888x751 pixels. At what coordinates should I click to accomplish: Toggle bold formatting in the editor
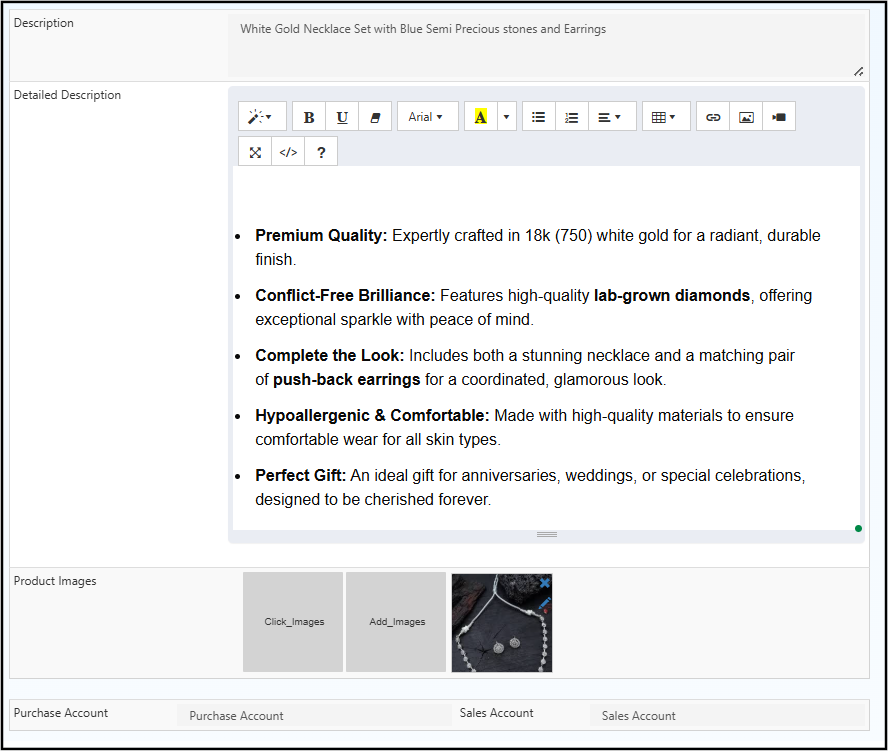click(309, 117)
